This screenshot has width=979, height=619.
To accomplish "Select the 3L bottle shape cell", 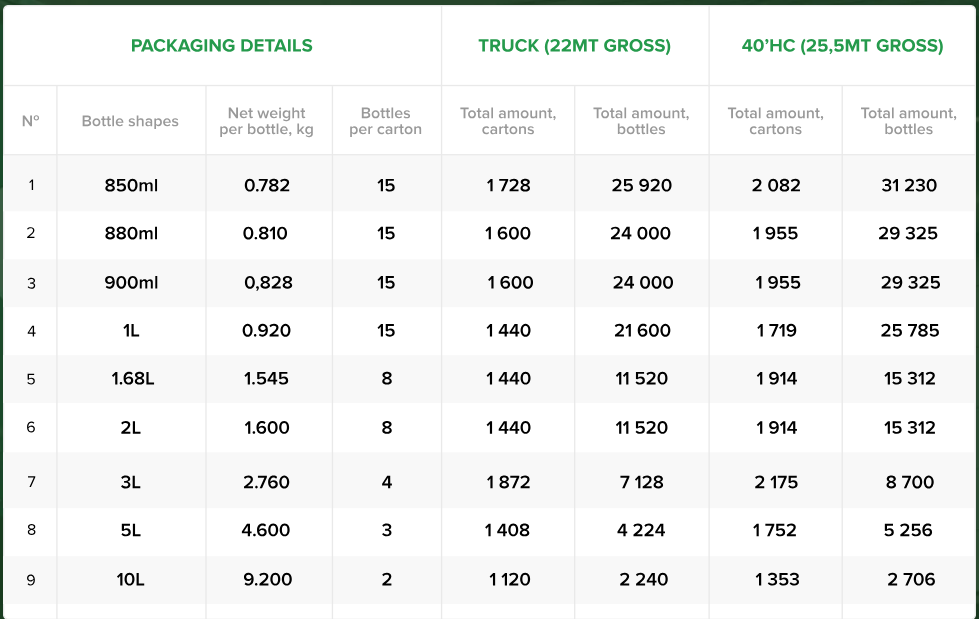I will click(x=130, y=482).
